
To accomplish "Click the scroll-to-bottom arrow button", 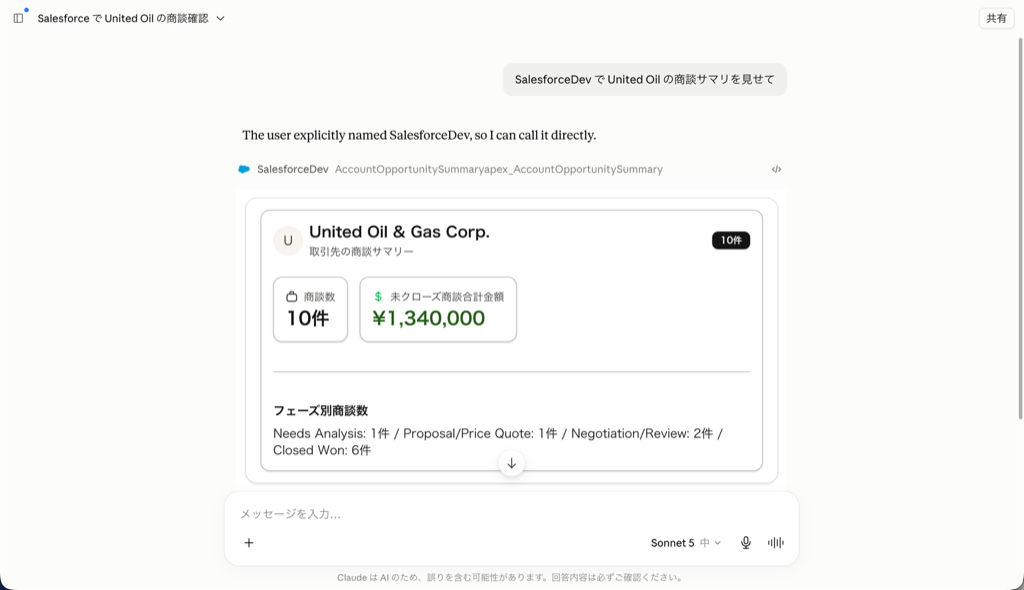I will click(511, 463).
